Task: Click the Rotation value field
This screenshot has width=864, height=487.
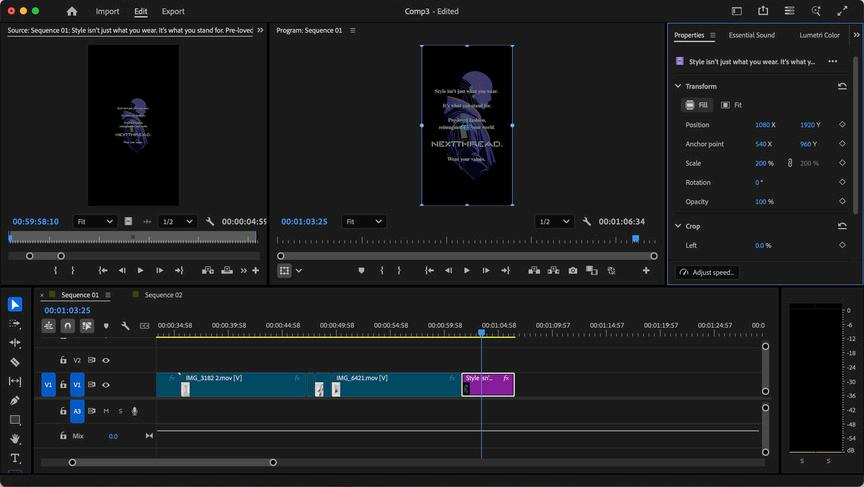Action: click(759, 182)
